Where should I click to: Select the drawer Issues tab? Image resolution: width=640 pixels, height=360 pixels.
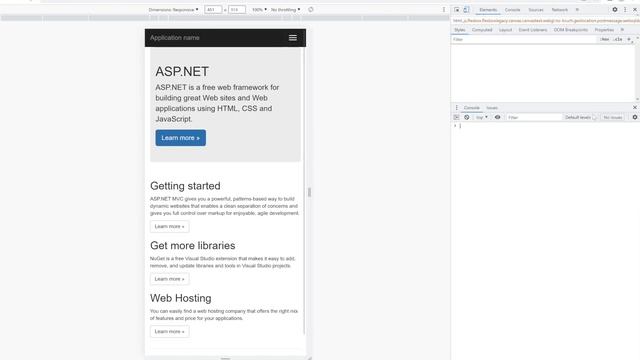click(x=492, y=108)
